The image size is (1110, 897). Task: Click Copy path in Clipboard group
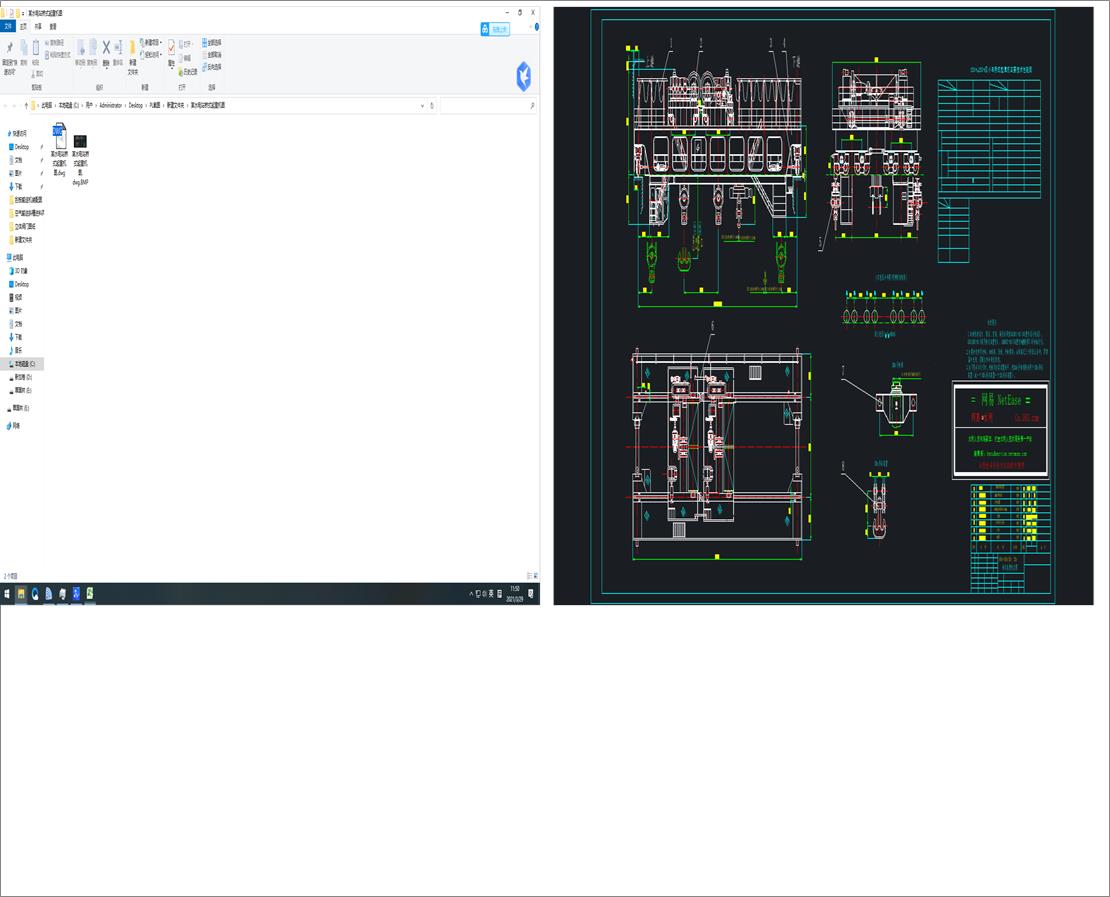click(x=57, y=43)
